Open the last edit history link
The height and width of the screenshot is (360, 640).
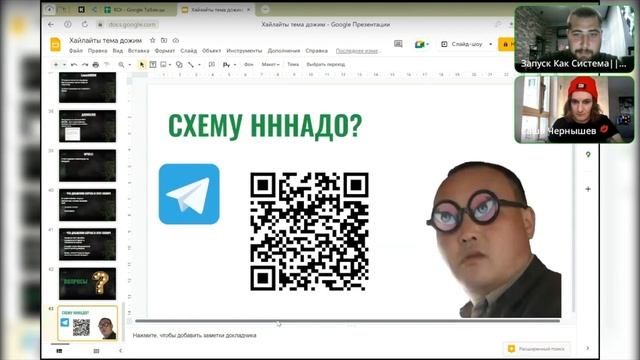pos(357,51)
